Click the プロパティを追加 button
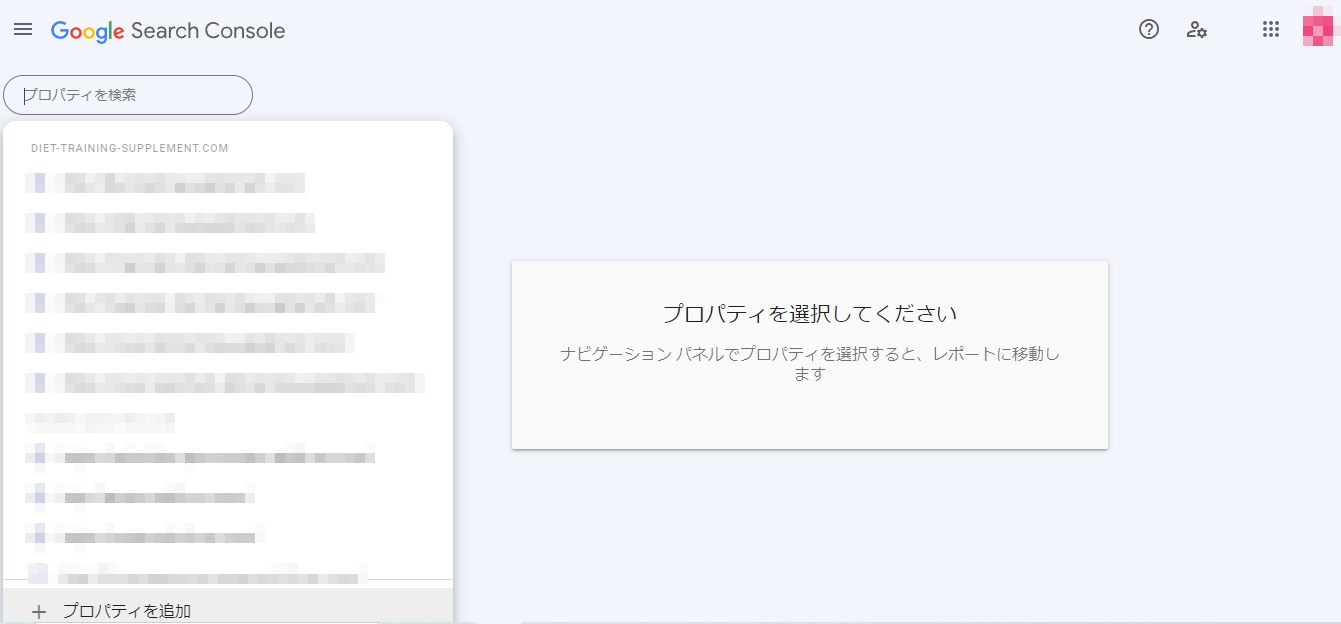Screen dimensions: 1341x624 pos(127,611)
